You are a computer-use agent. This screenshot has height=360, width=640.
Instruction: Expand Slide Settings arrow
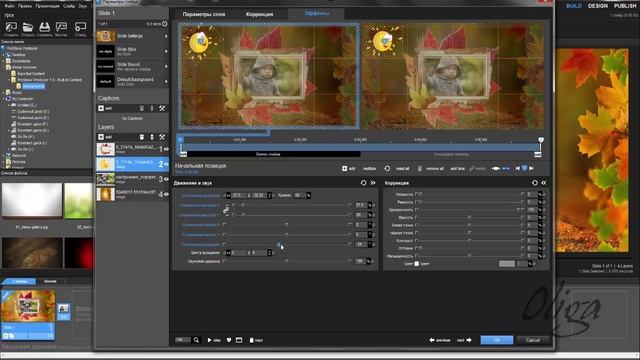(166, 36)
